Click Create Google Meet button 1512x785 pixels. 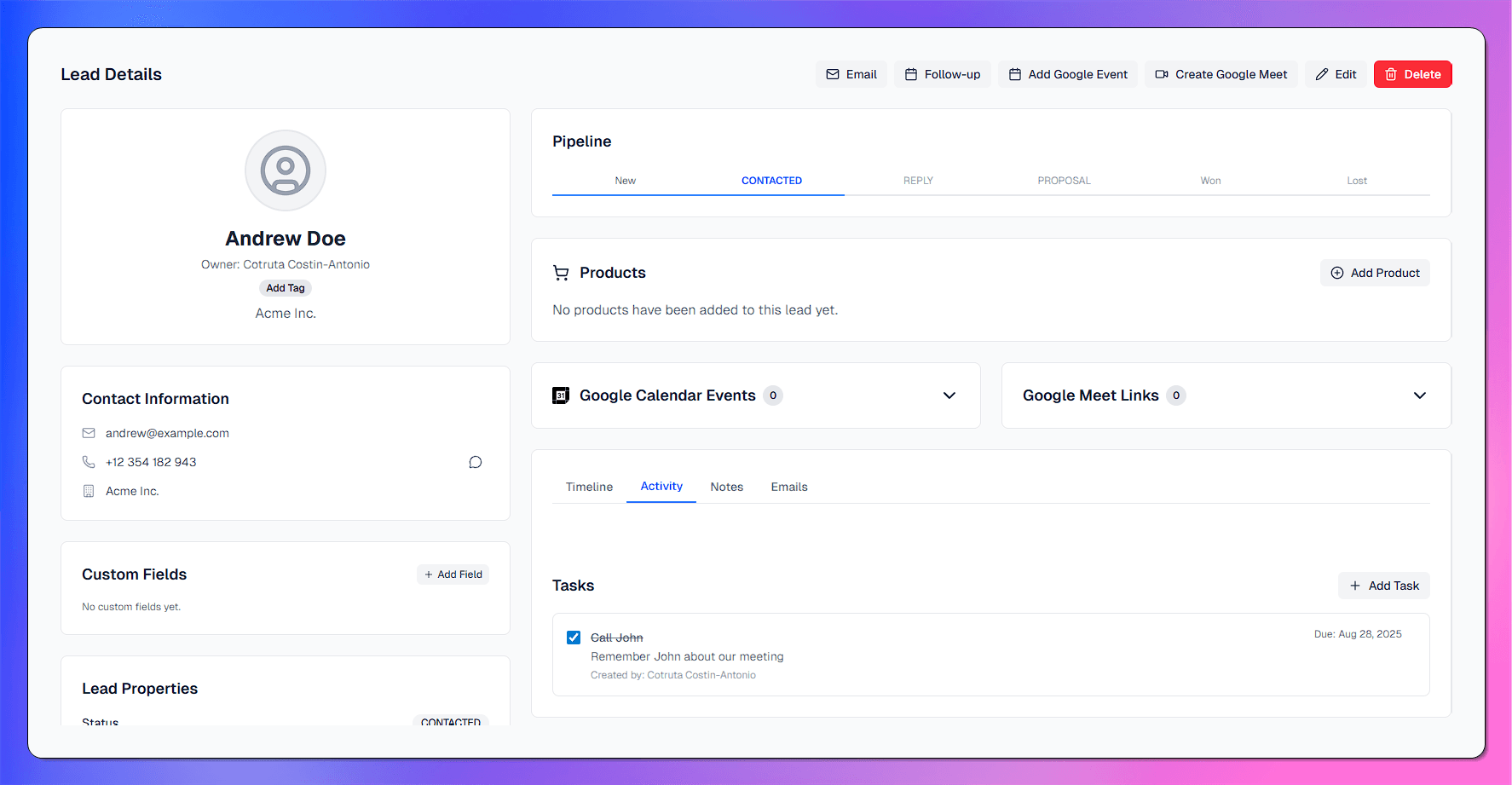(1221, 74)
